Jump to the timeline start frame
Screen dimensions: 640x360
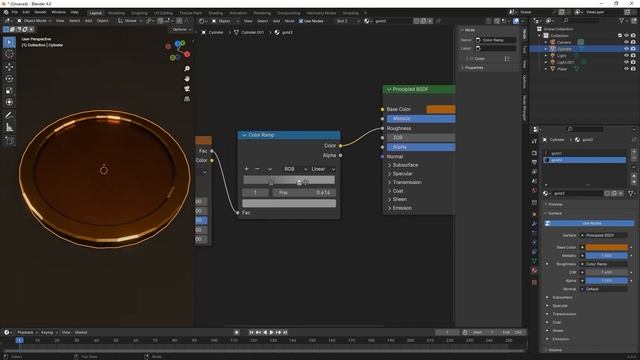(251, 332)
